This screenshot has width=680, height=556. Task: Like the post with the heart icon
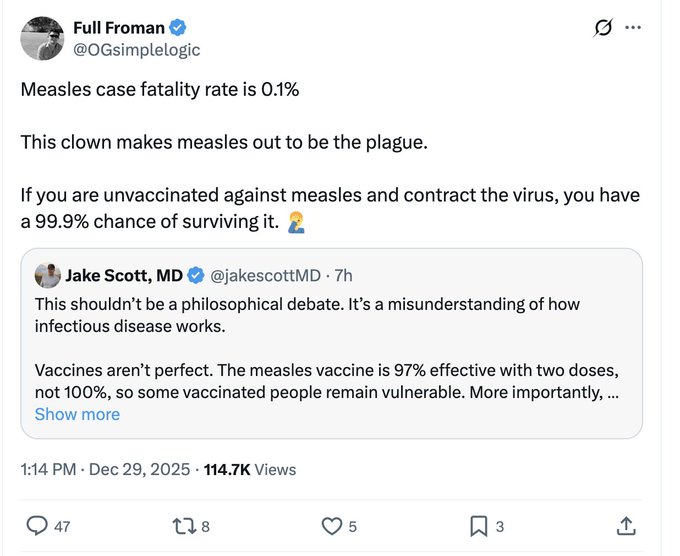(331, 525)
